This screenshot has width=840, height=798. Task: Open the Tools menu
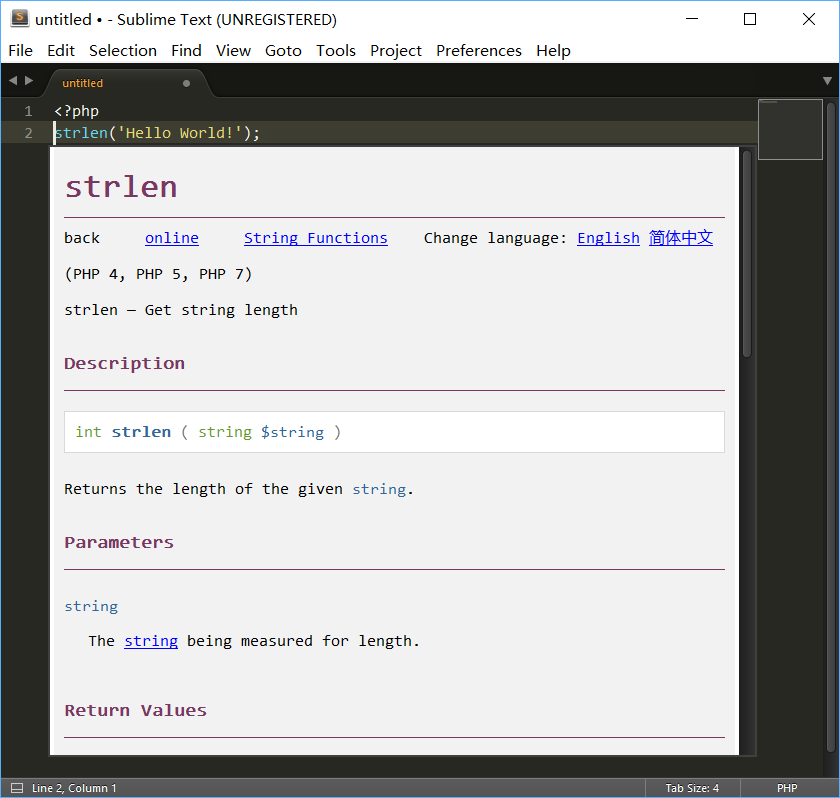pyautogui.click(x=335, y=51)
